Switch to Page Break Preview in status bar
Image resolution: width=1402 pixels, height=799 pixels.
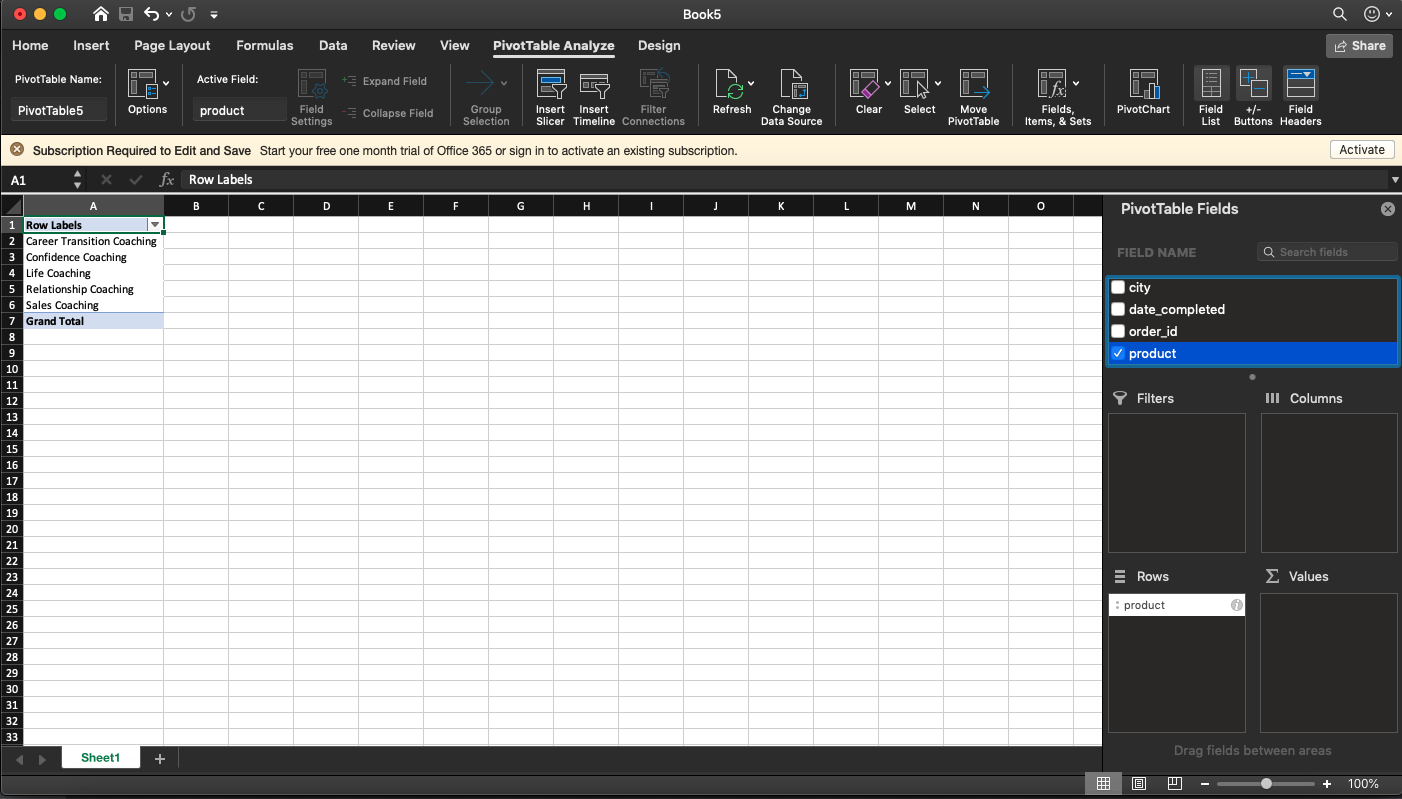[1175, 784]
